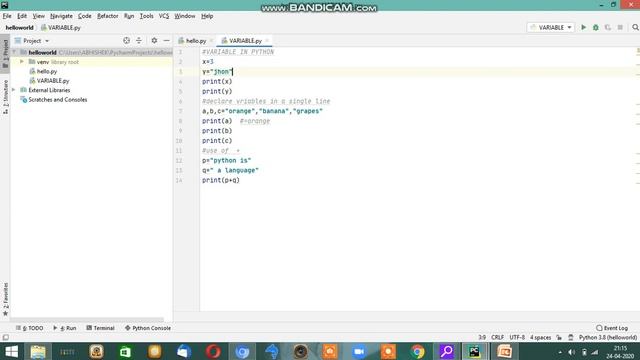Open the Navigate menu

61,16
